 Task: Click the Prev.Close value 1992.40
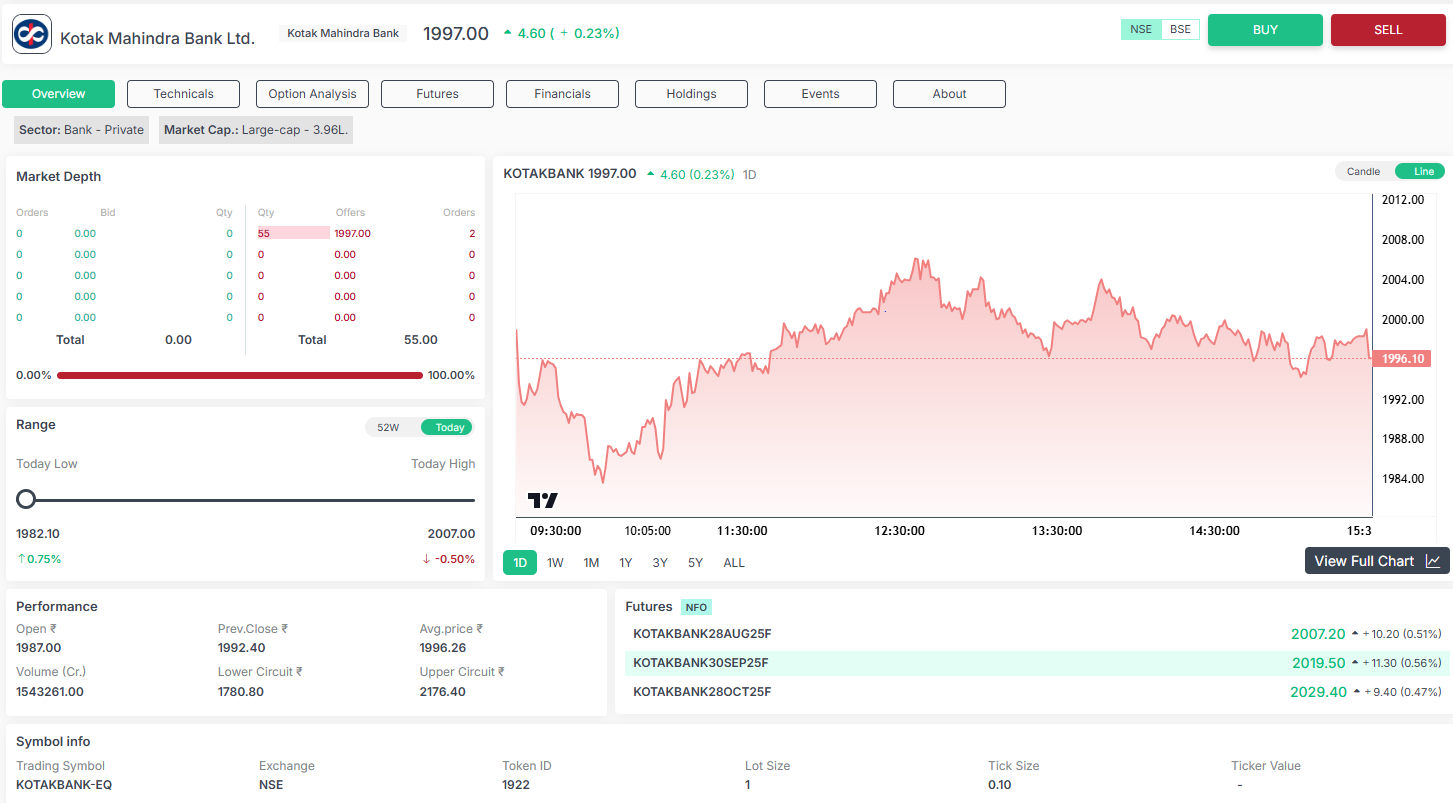coord(241,648)
